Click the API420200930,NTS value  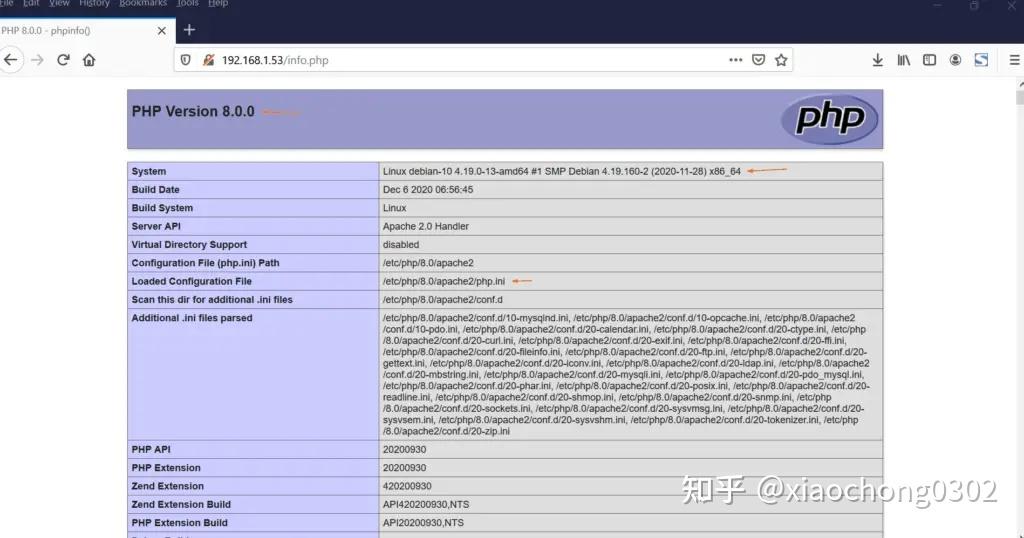(x=426, y=504)
